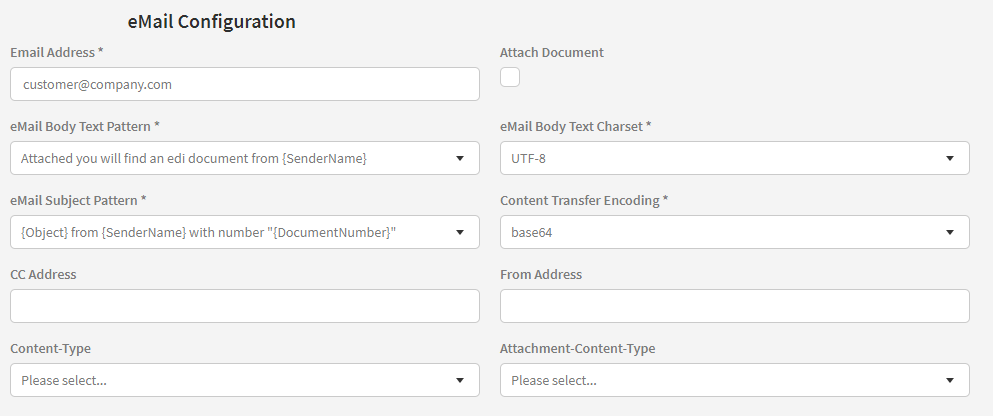The width and height of the screenshot is (993, 416).
Task: Click into the From Address field
Action: pyautogui.click(x=734, y=306)
